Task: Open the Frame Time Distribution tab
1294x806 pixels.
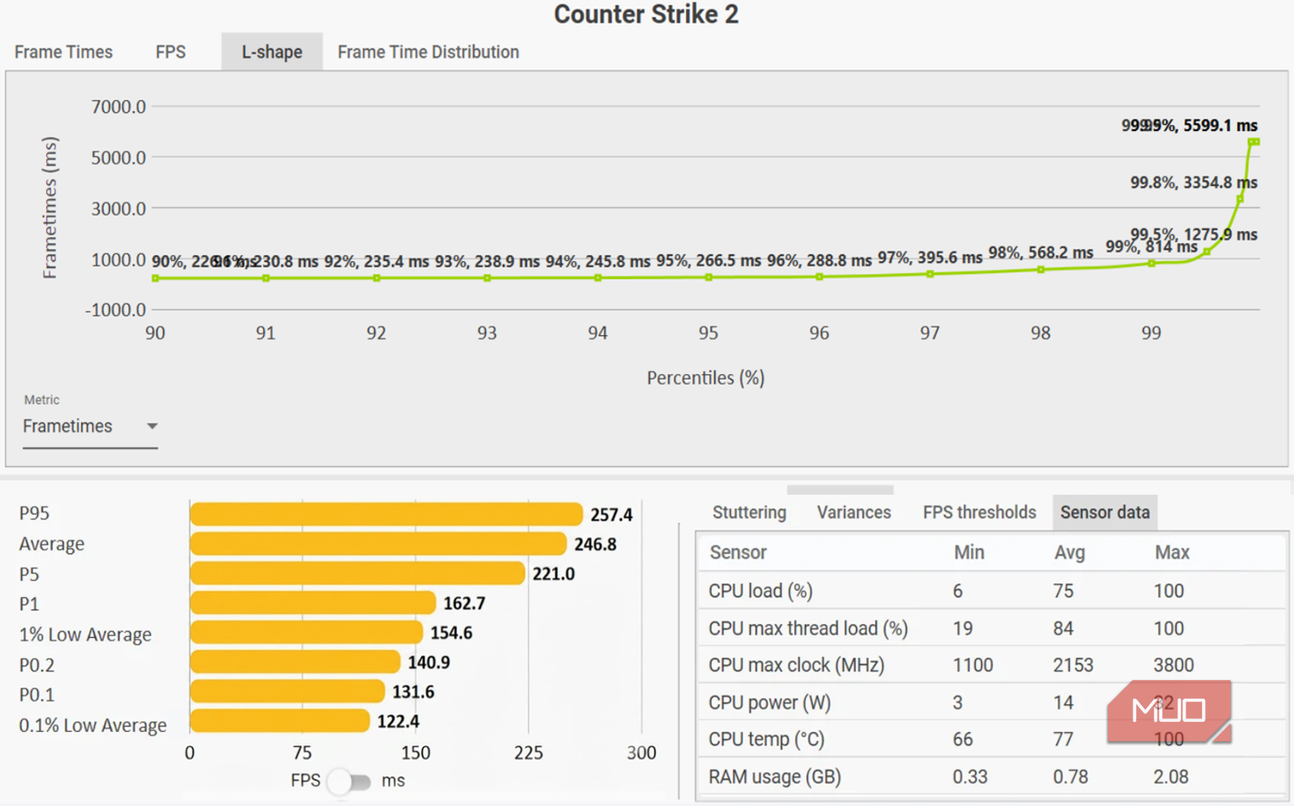Action: pos(428,52)
